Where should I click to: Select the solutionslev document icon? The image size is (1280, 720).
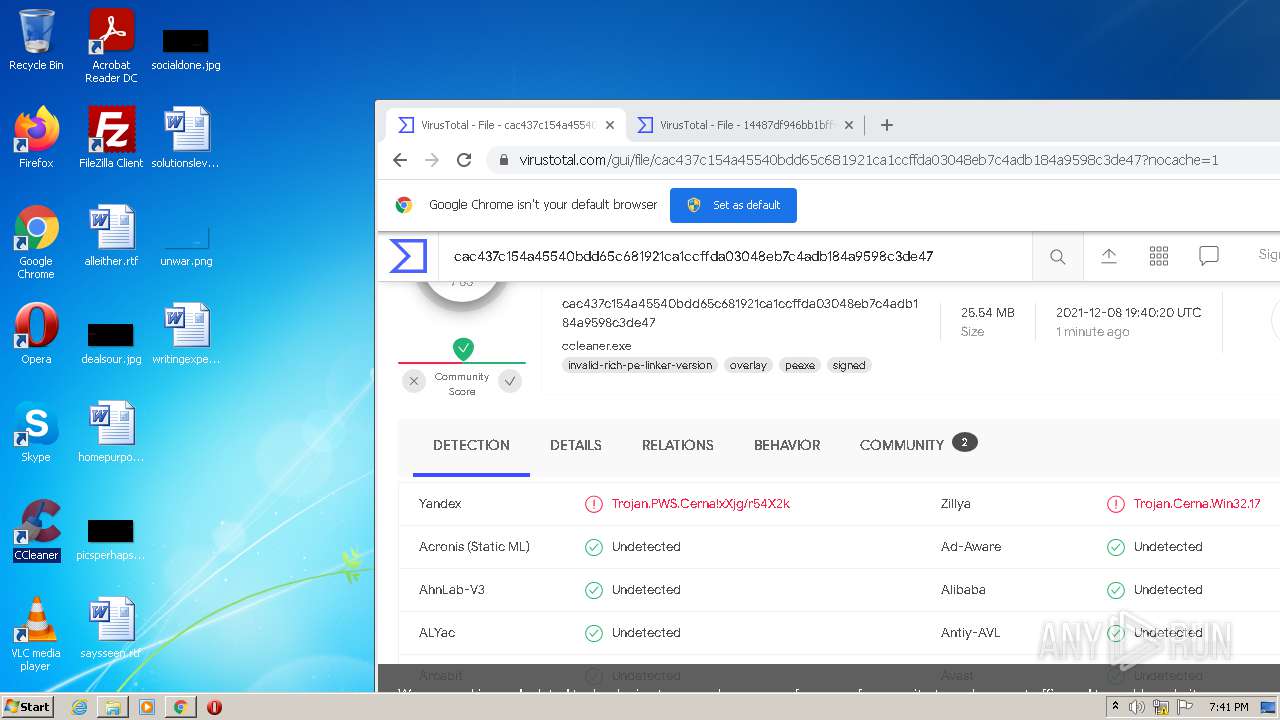tap(186, 138)
